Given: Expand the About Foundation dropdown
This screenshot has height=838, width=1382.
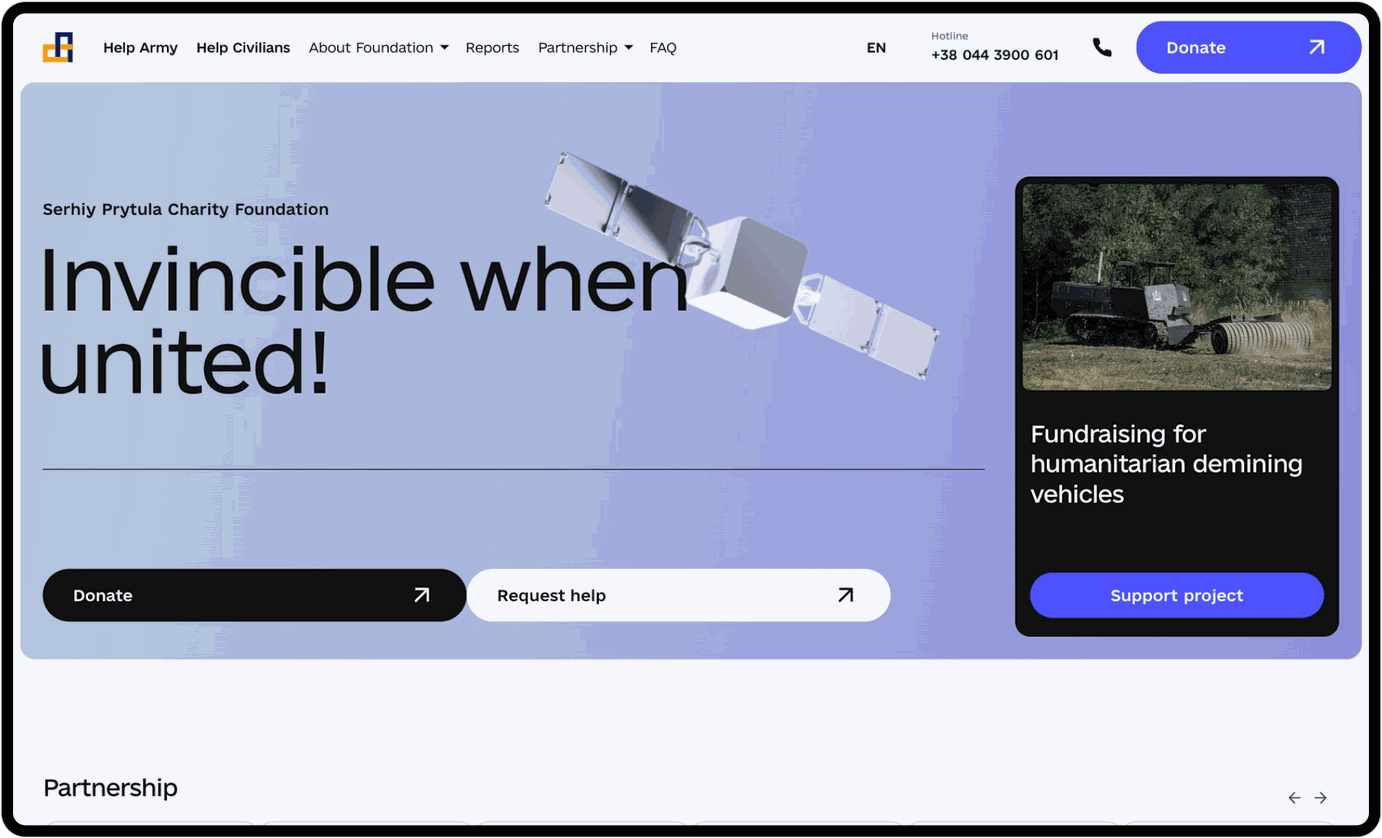Looking at the screenshot, I should coord(378,47).
